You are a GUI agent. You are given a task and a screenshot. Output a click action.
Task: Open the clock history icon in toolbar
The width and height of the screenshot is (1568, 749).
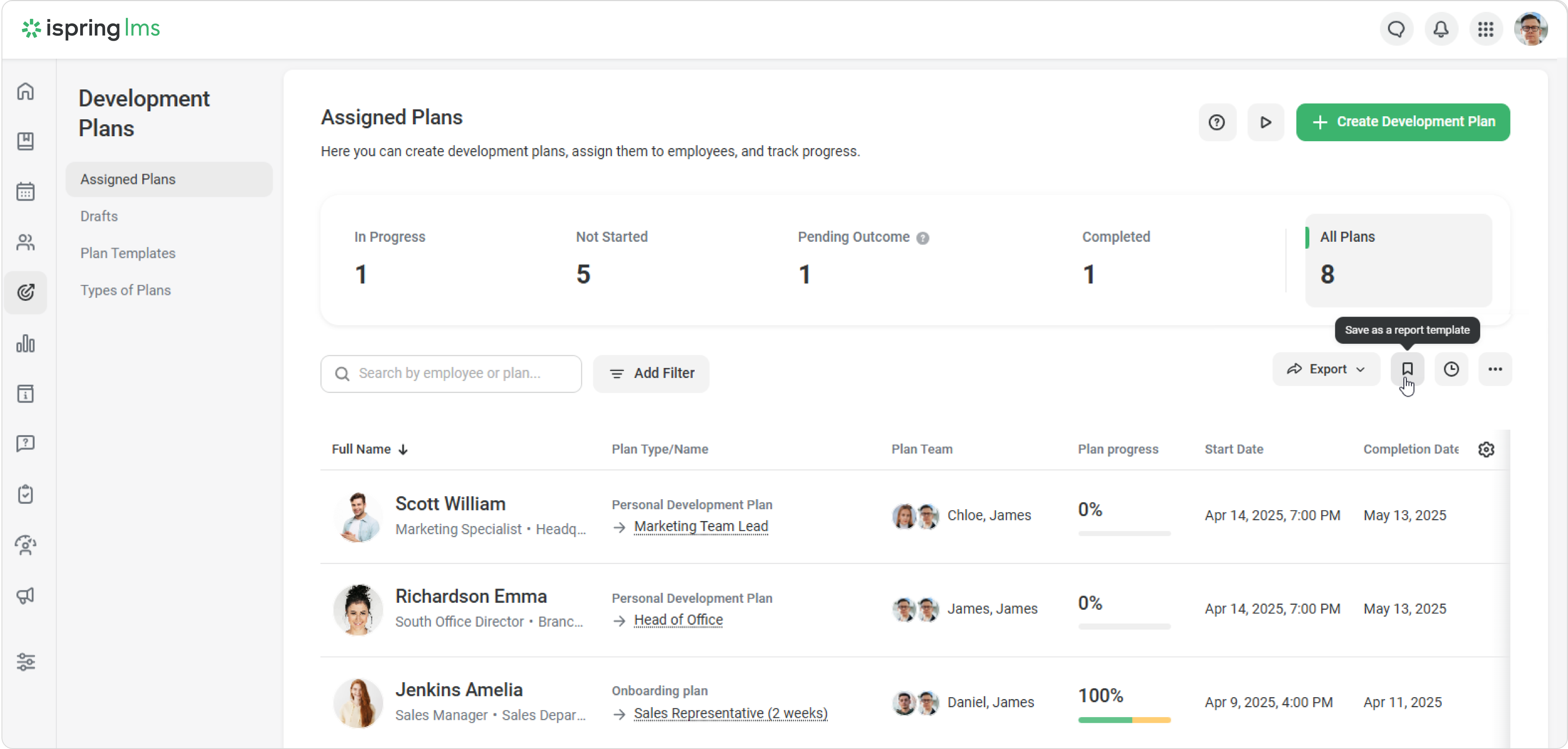point(1451,369)
